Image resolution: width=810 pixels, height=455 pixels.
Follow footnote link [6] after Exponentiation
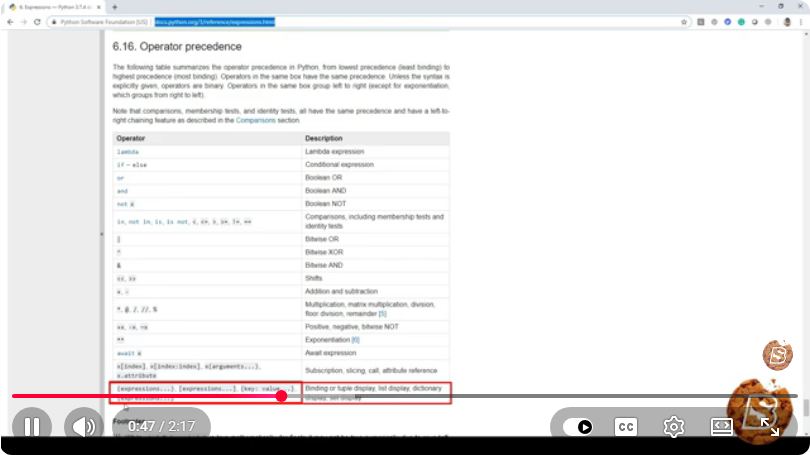[x=355, y=340]
